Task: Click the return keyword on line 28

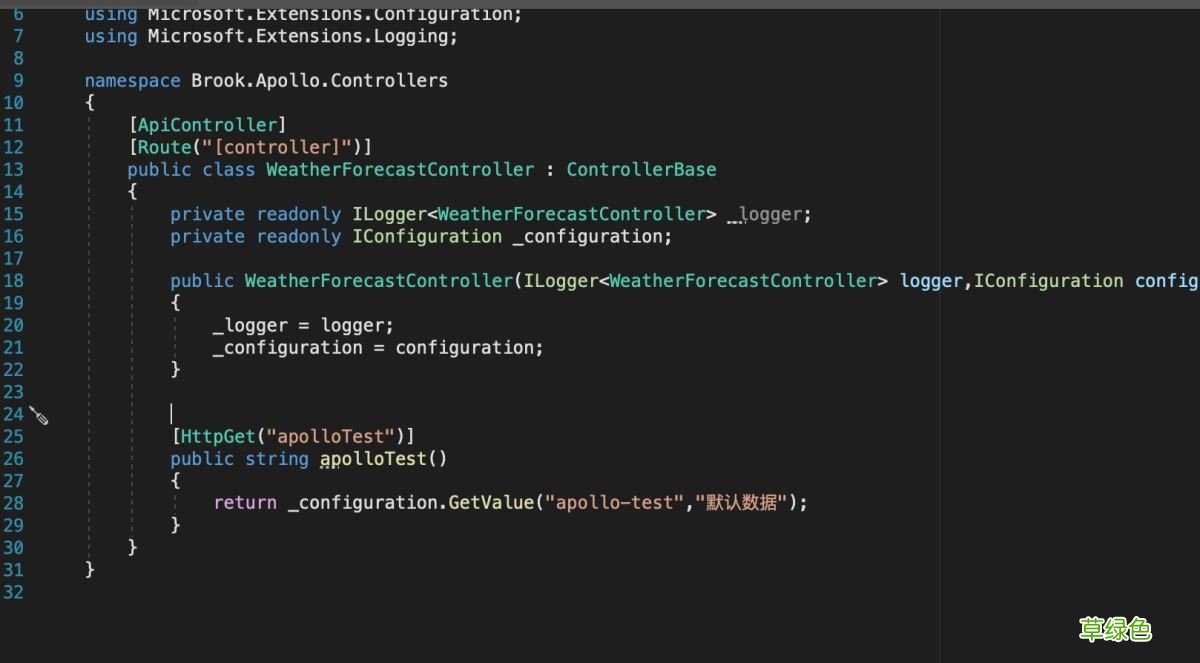Action: (x=245, y=502)
